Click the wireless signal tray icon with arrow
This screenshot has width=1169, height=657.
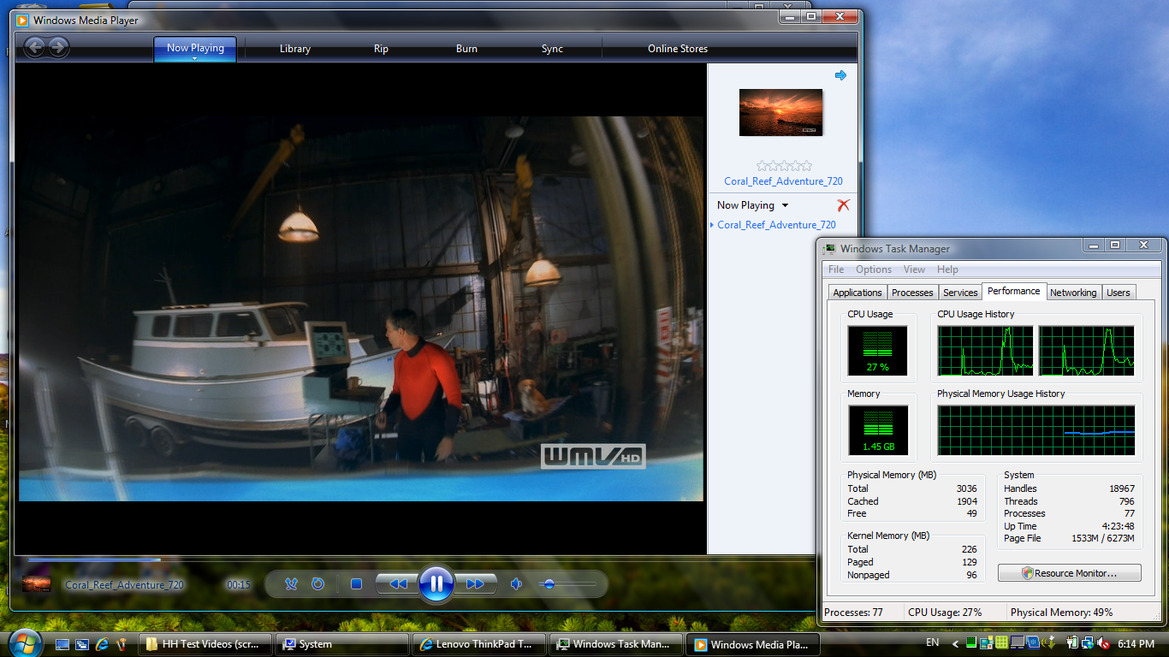pyautogui.click(x=1049, y=643)
